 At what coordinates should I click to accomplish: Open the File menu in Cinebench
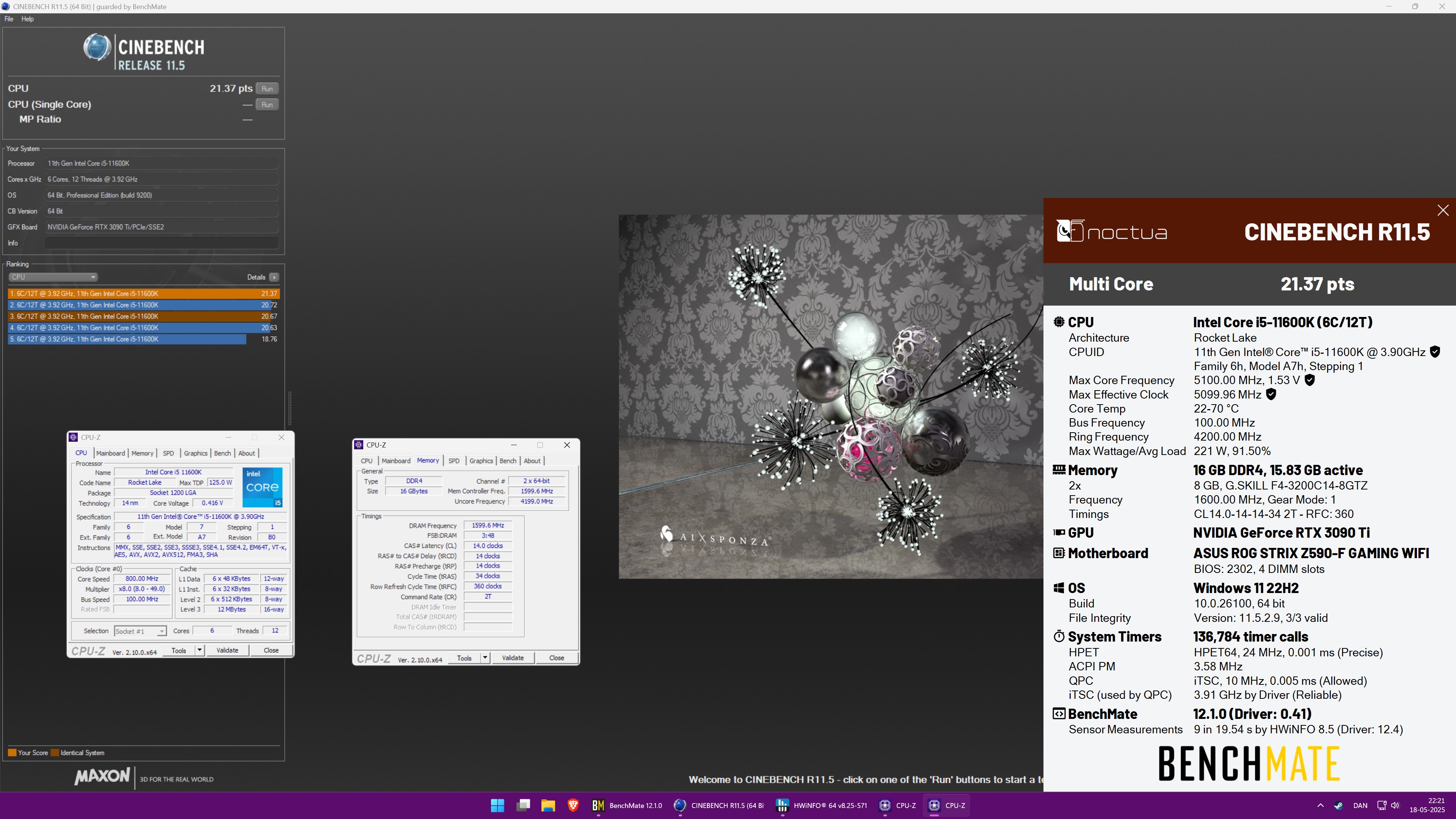[x=9, y=19]
